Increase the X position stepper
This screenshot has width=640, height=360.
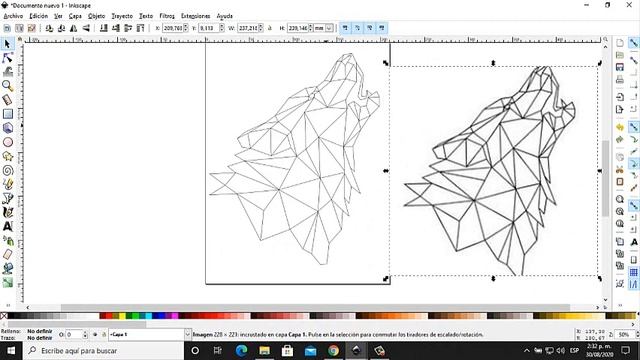(186, 26)
